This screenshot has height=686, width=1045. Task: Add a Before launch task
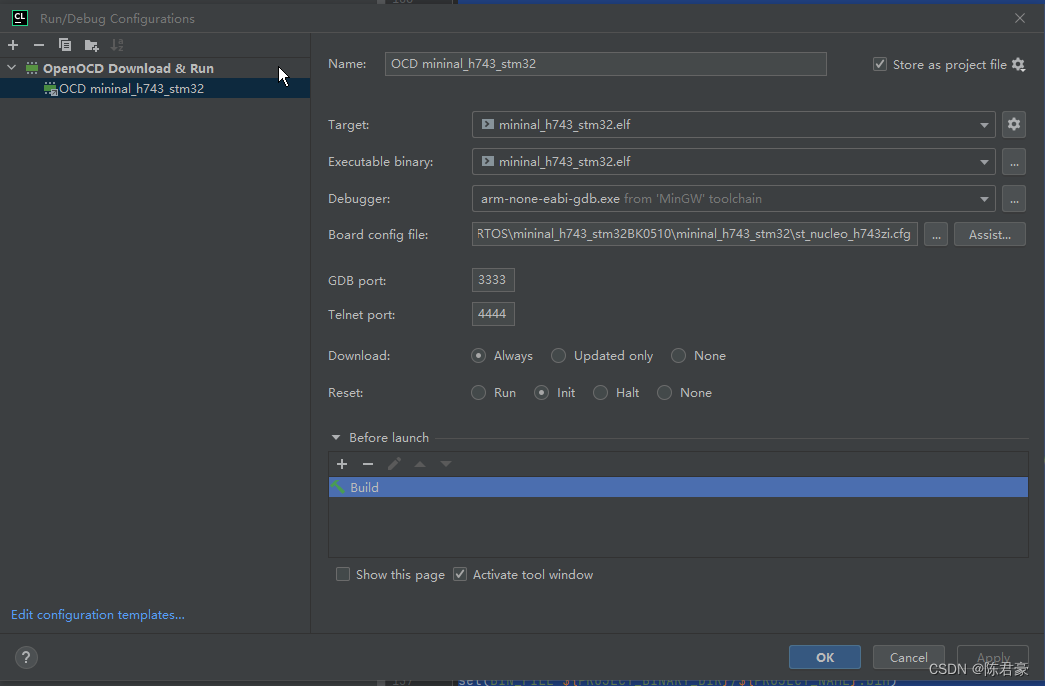point(342,464)
